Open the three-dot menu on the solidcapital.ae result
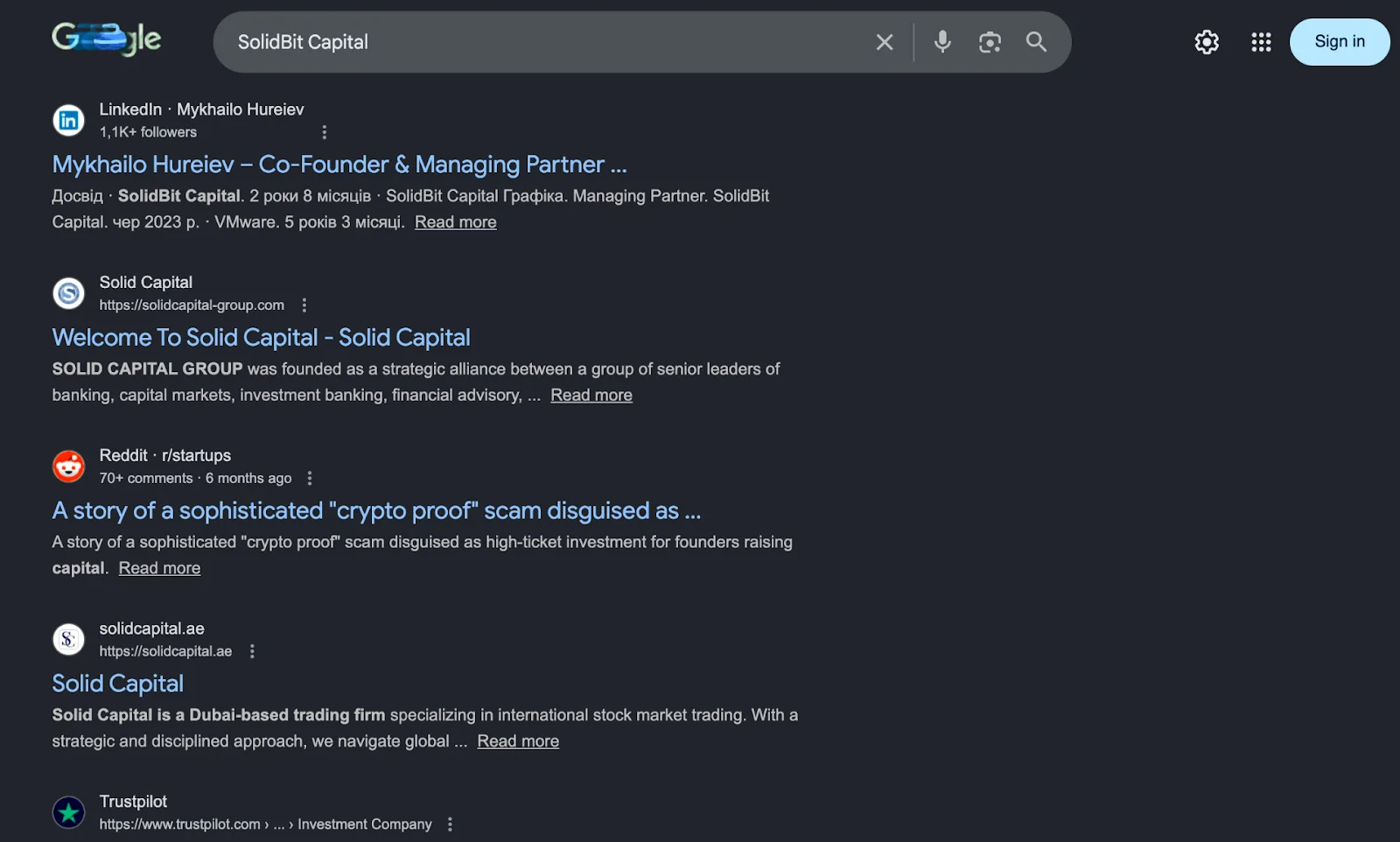1400x842 pixels. click(251, 650)
